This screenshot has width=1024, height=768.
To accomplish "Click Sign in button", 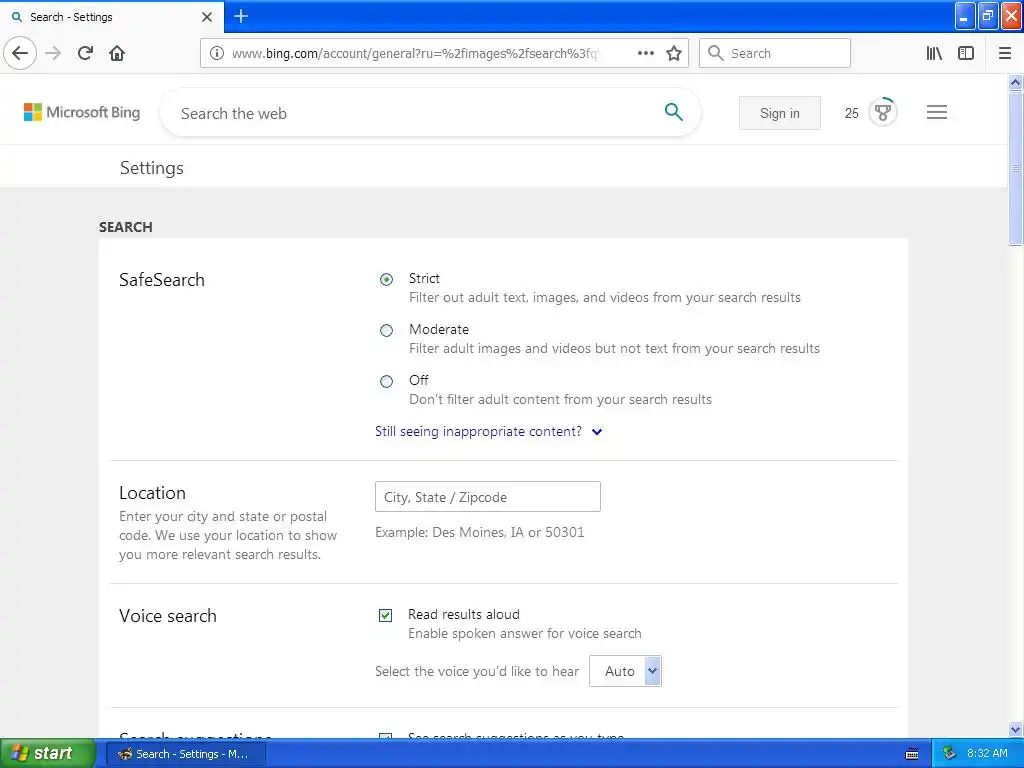I will click(780, 113).
